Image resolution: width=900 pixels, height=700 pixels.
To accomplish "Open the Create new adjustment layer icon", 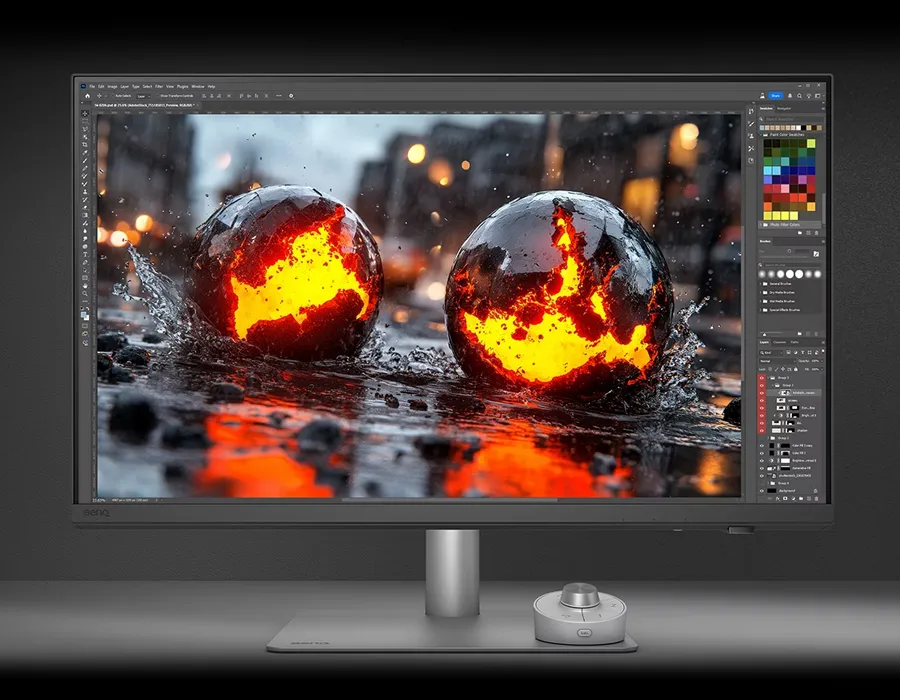I will [792, 500].
